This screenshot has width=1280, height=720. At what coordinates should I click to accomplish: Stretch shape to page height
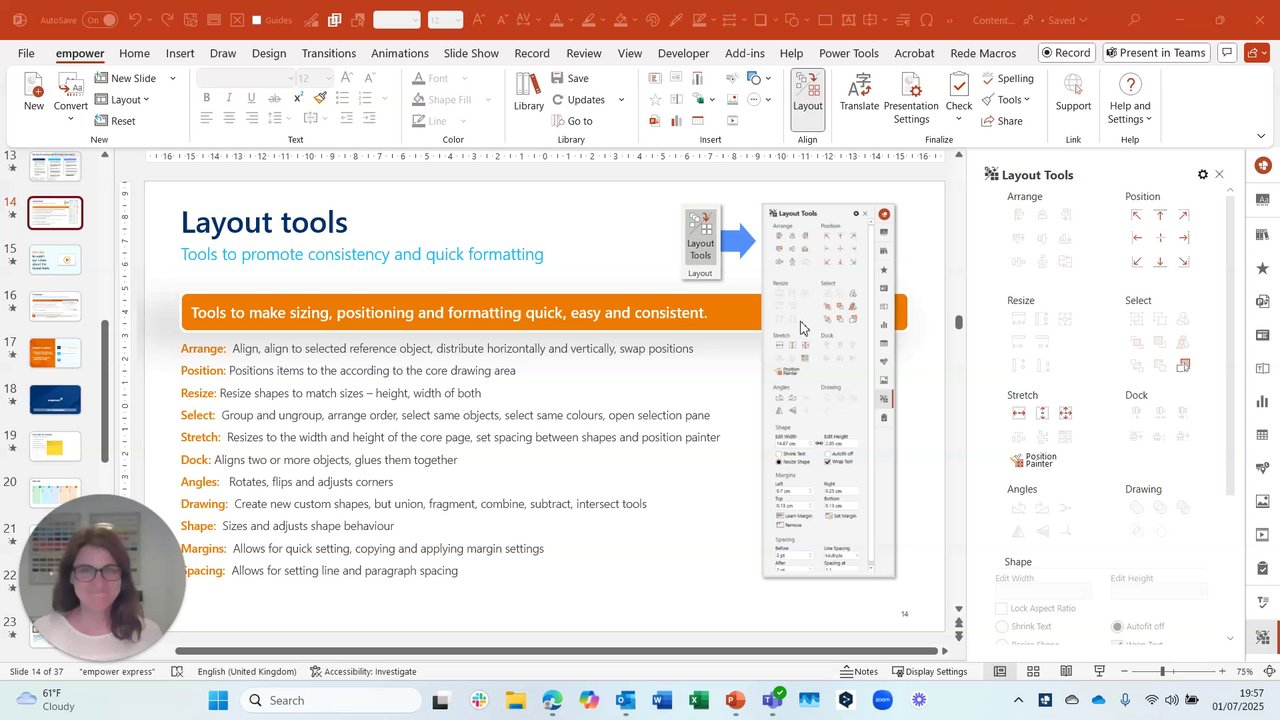(1042, 413)
